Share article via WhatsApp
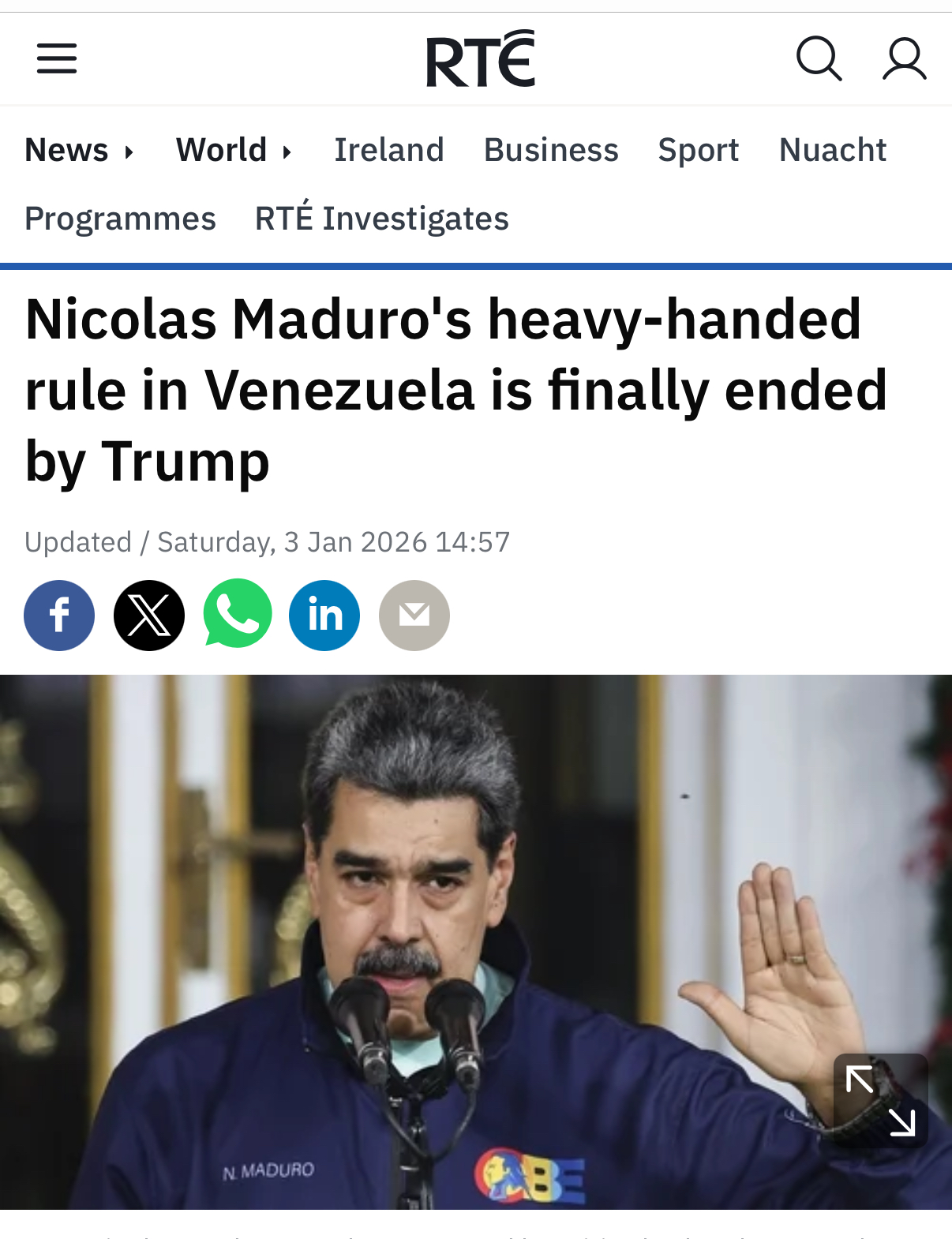This screenshot has width=952, height=1239. (x=238, y=614)
